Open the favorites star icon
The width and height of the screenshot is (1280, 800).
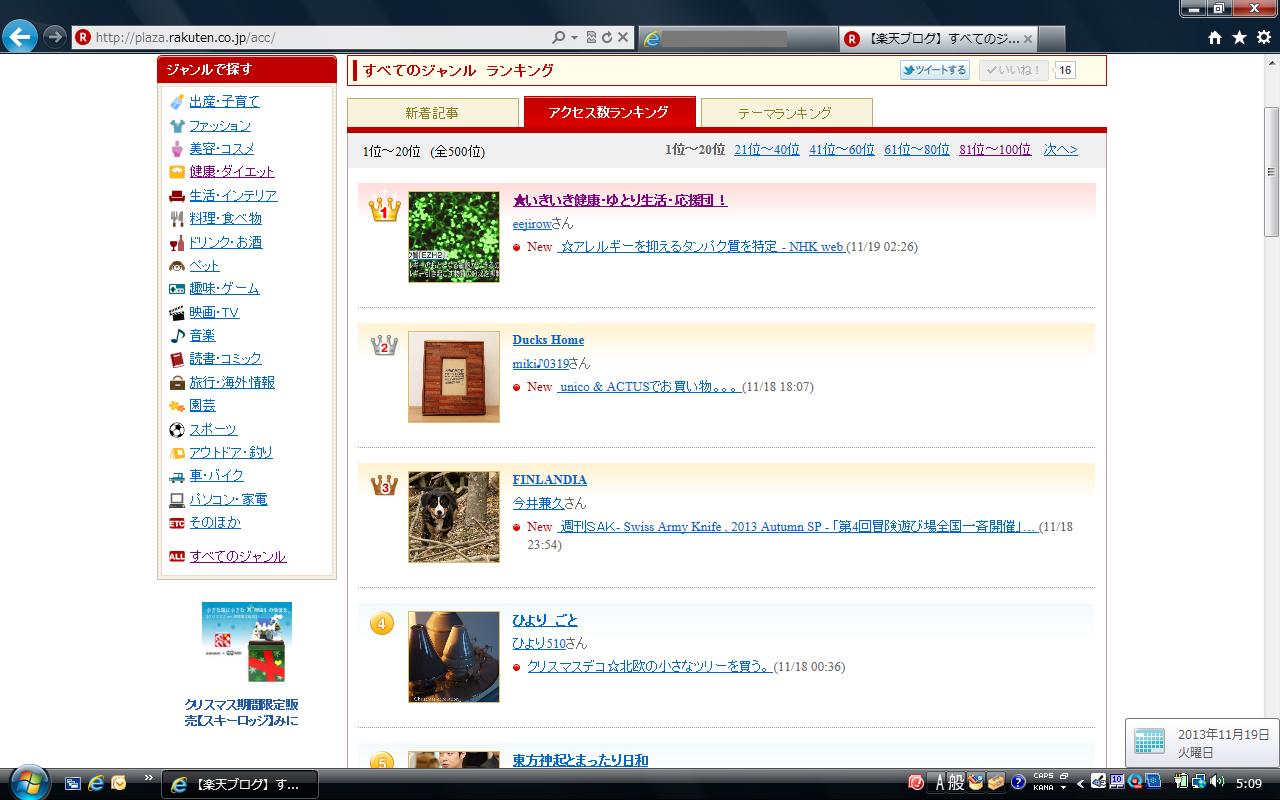(1239, 37)
